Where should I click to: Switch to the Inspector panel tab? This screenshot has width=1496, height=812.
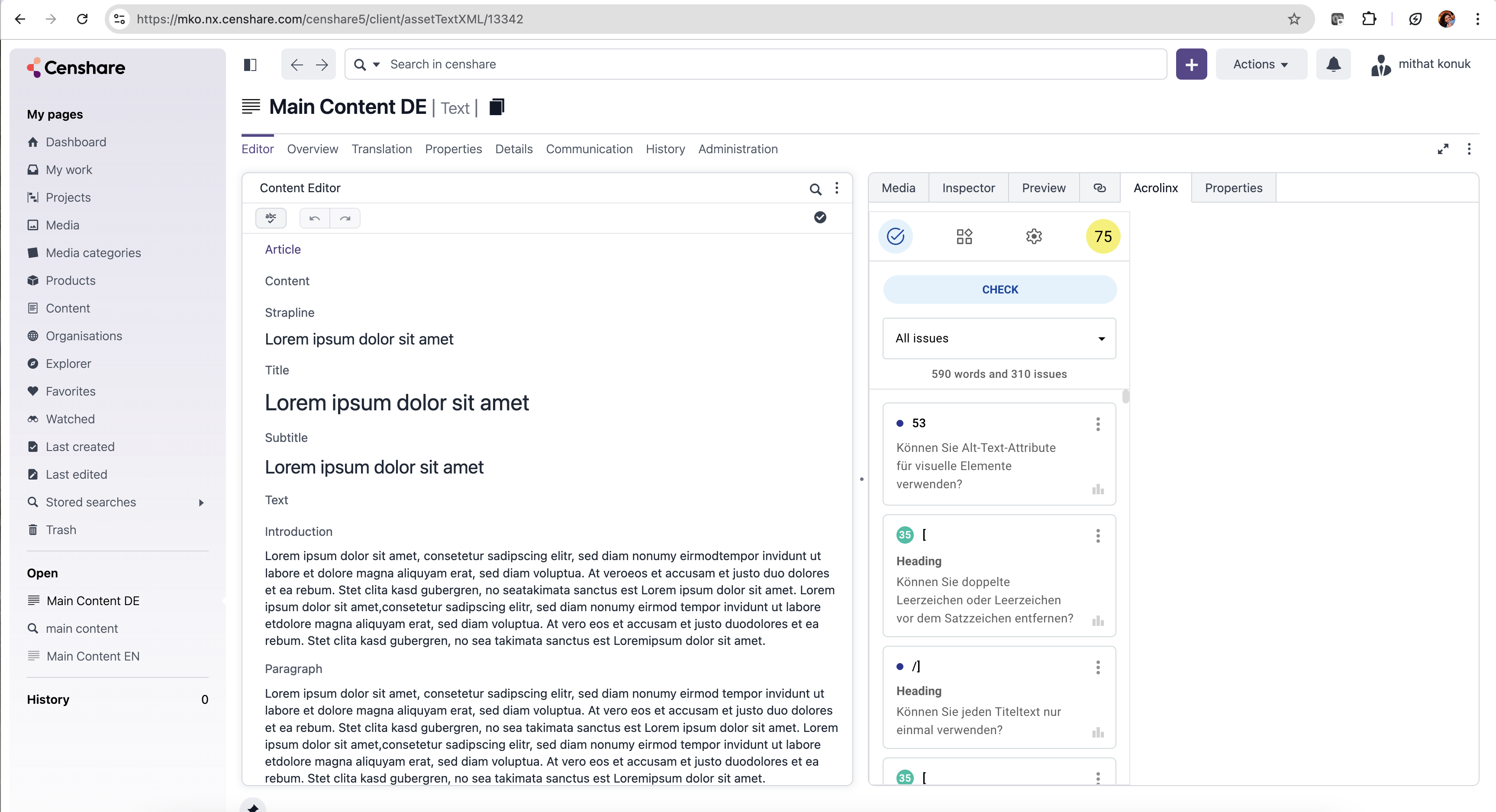point(967,187)
